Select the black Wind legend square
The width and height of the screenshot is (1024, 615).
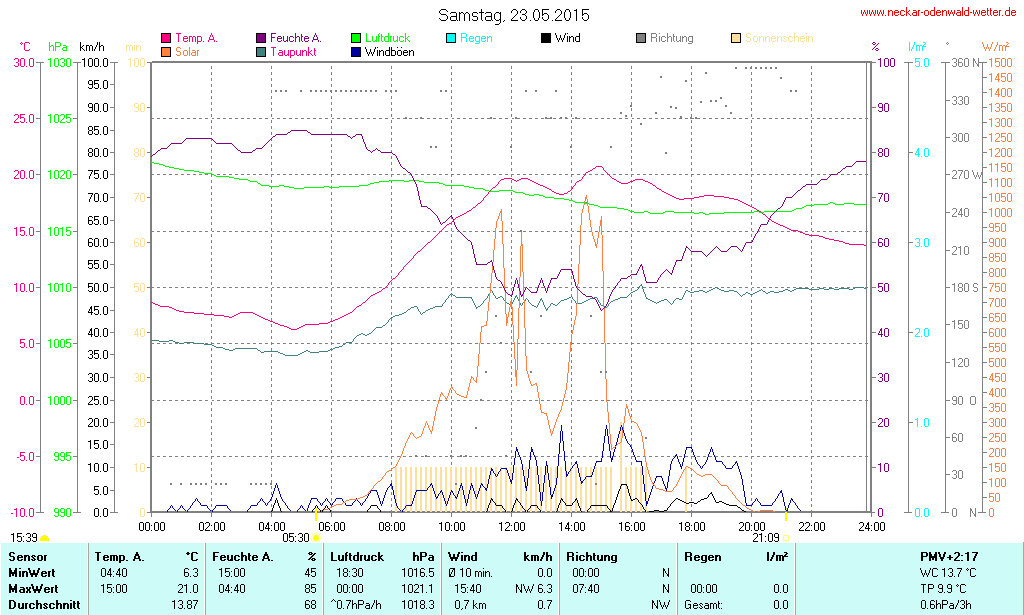click(545, 38)
